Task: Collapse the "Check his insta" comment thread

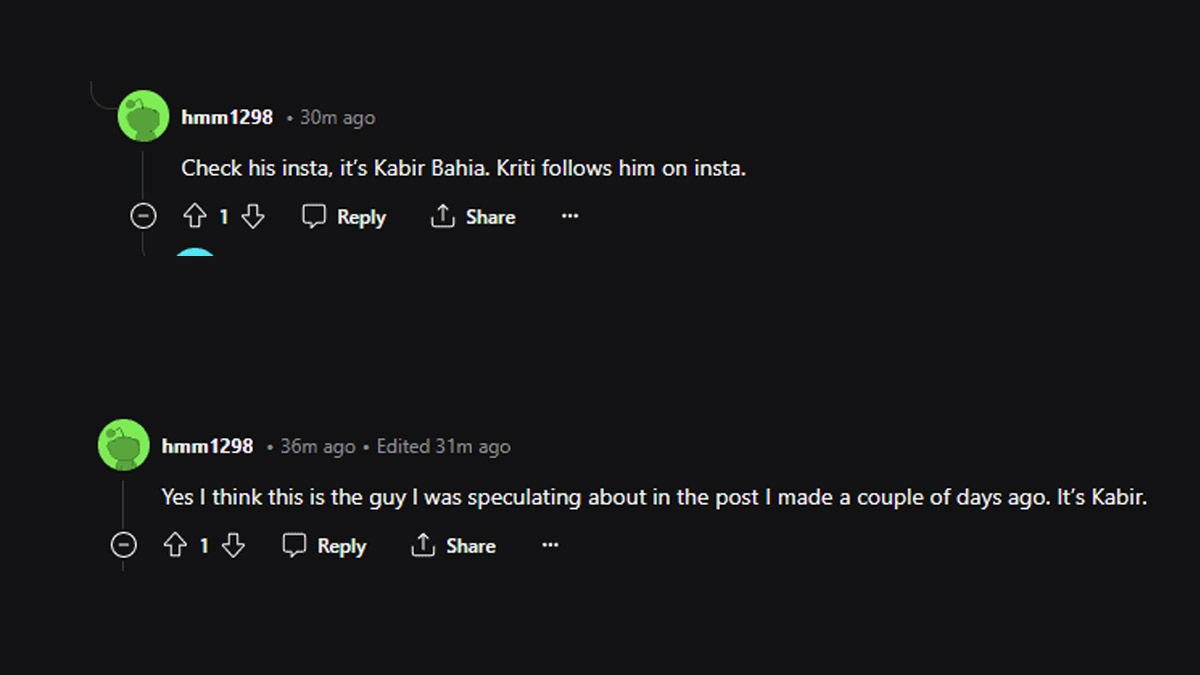Action: 144,216
